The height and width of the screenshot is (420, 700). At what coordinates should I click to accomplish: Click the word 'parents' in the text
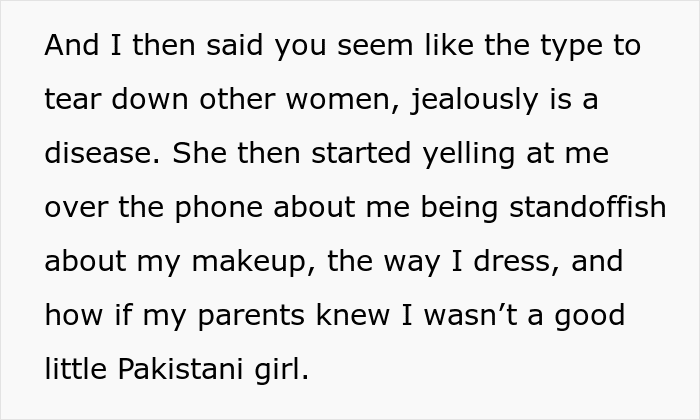tap(251, 316)
